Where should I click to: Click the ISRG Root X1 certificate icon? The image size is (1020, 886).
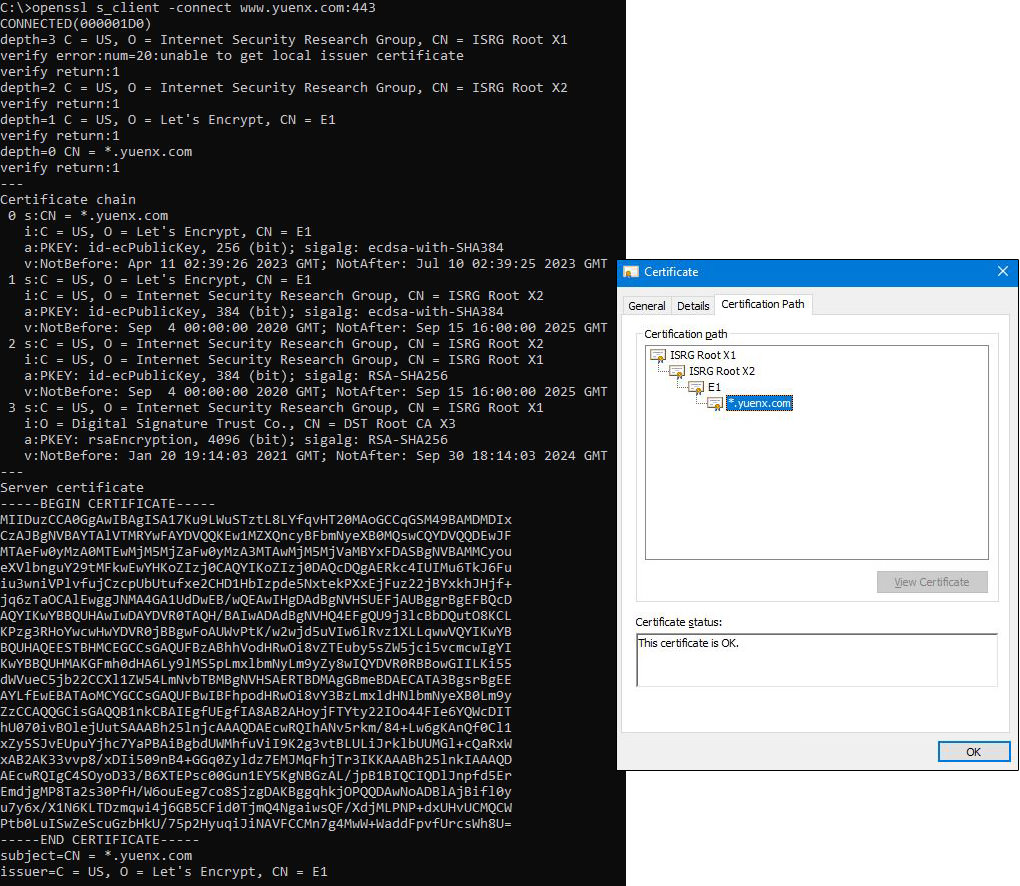click(x=658, y=355)
